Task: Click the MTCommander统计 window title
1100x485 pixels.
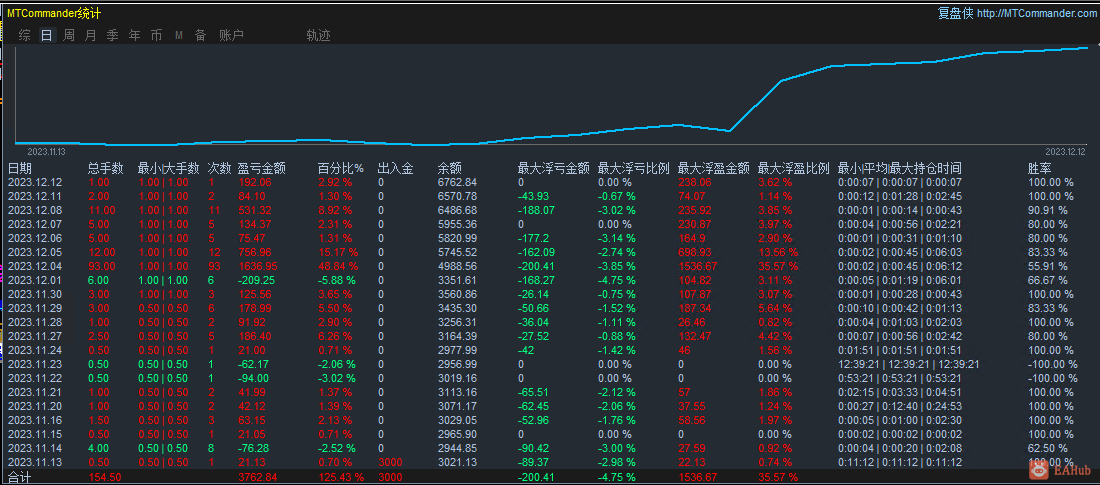Action: click(x=54, y=13)
